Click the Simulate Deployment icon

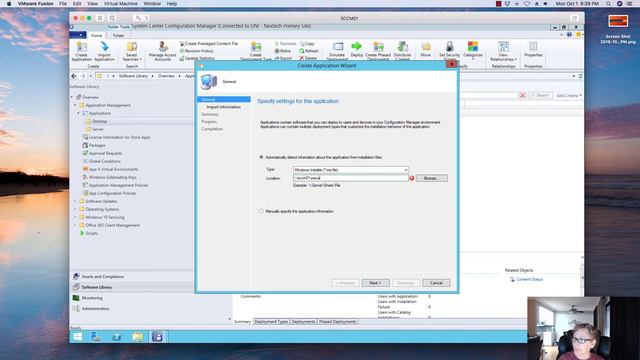point(337,51)
